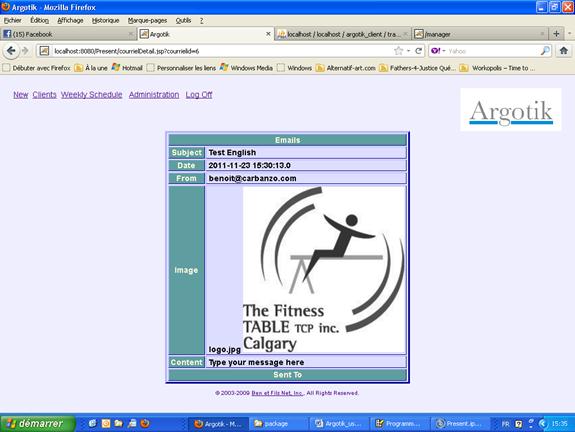Open the Weekly Schedule link
Image resolution: width=575 pixels, height=432 pixels.
point(91,95)
